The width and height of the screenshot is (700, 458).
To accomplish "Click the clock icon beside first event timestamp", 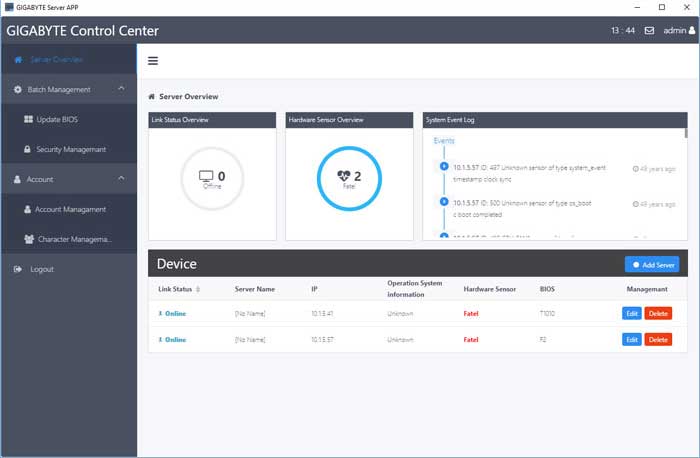I will tap(636, 169).
